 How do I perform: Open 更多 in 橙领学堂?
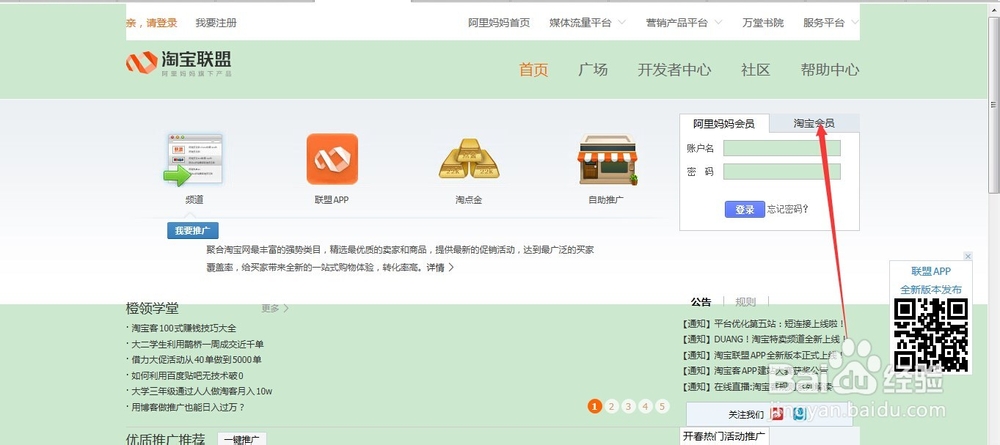coord(275,308)
